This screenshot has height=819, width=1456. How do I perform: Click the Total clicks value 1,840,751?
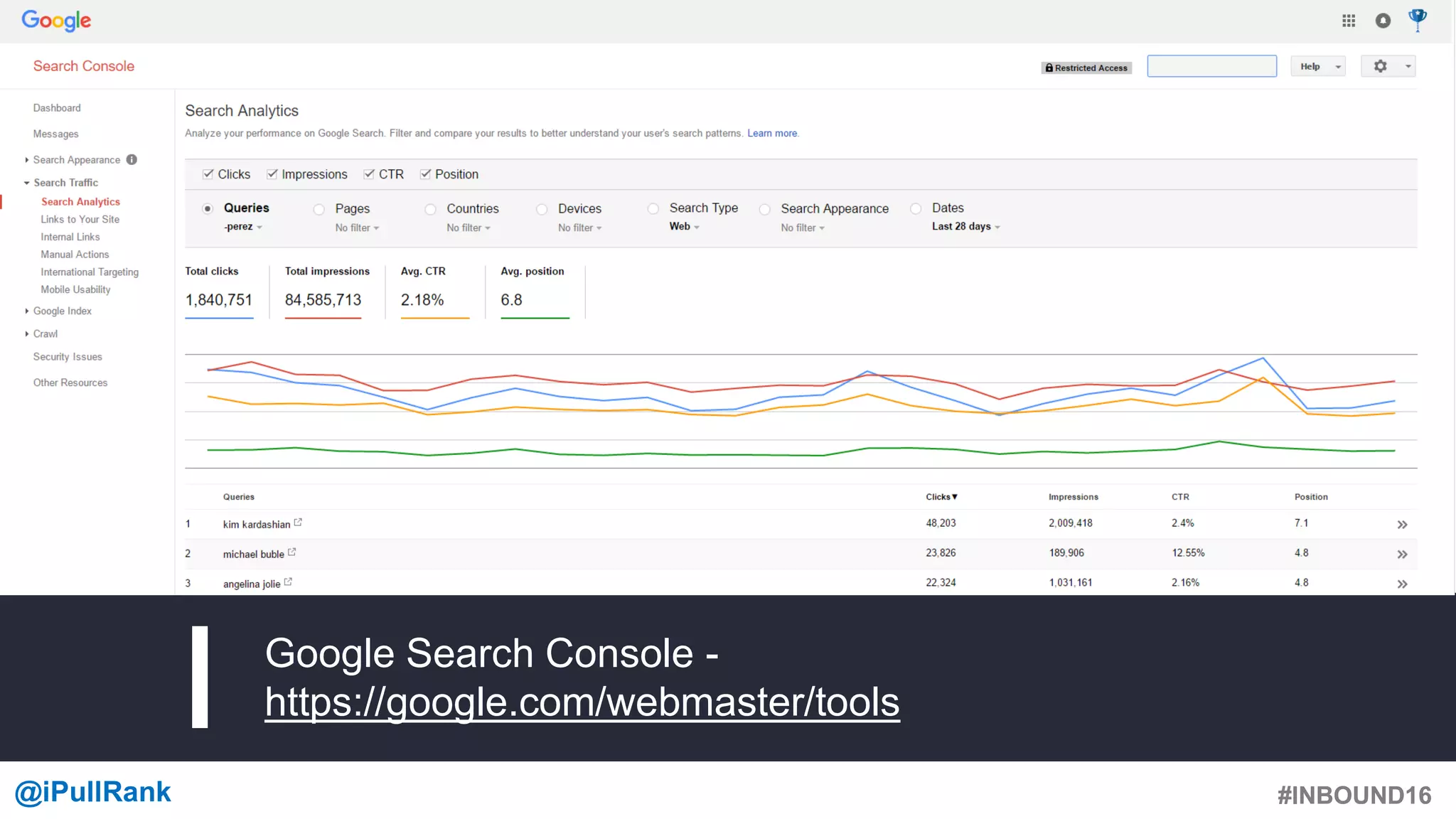(x=219, y=300)
